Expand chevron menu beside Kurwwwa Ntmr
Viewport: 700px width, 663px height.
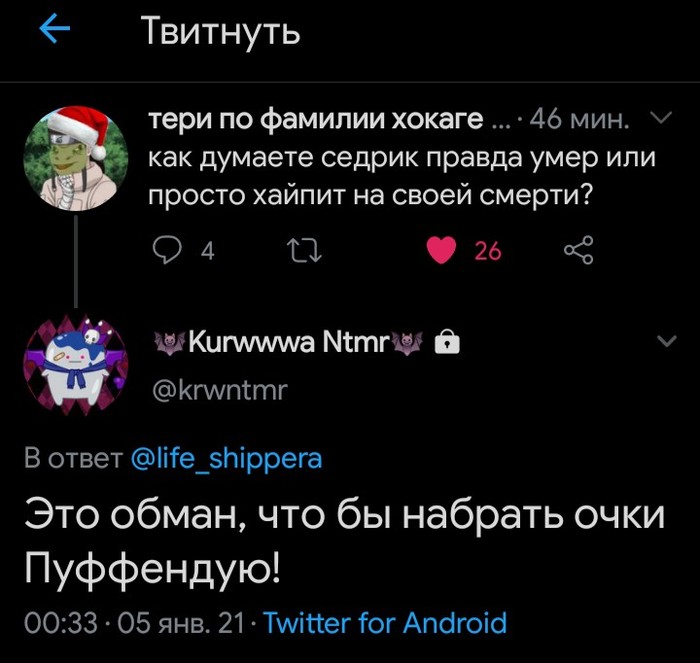pos(667,341)
